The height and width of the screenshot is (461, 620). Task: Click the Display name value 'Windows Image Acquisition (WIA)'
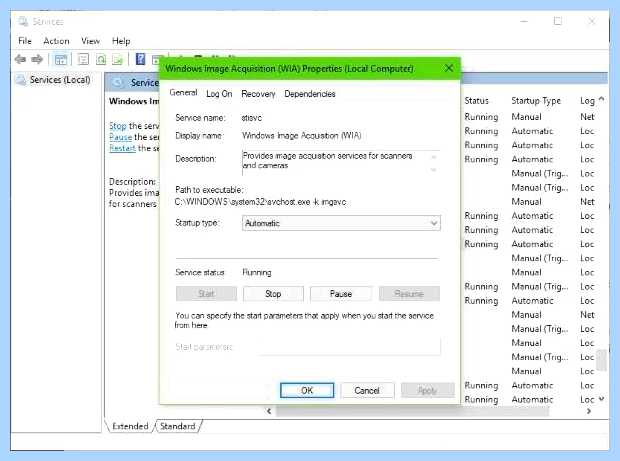click(x=301, y=136)
